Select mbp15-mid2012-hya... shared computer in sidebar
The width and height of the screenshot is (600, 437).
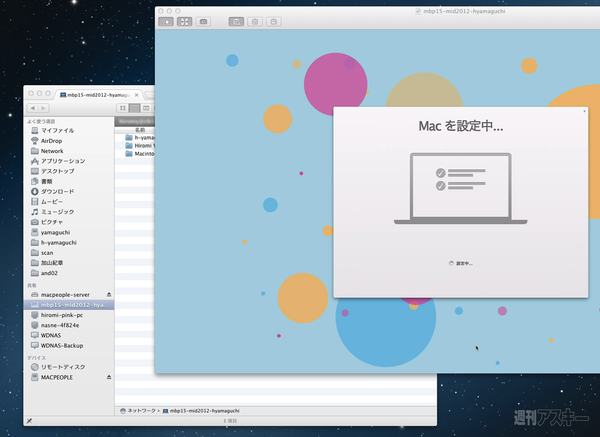[69, 305]
